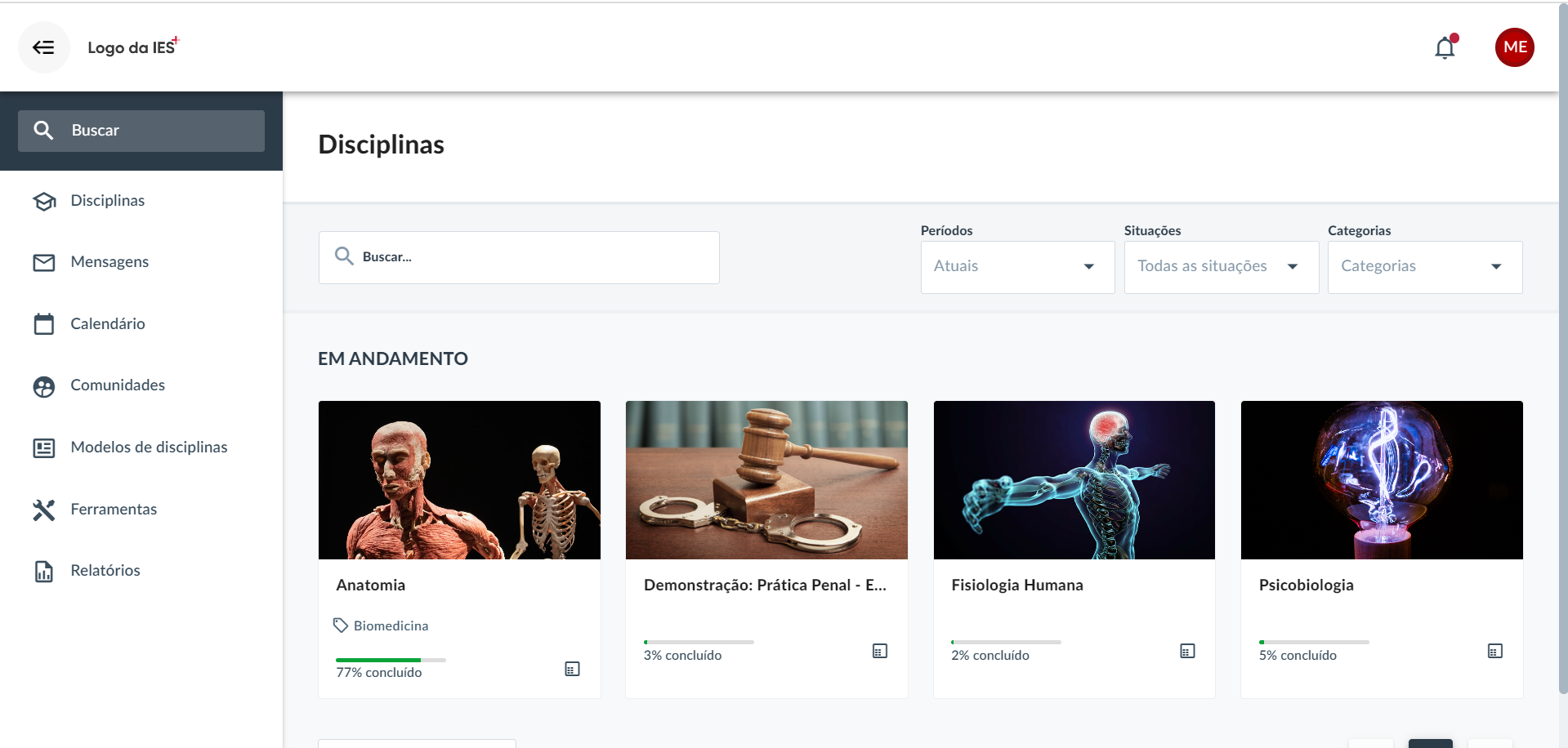Collapse sidebar with the back arrow icon
1568x748 pixels.
coord(43,47)
